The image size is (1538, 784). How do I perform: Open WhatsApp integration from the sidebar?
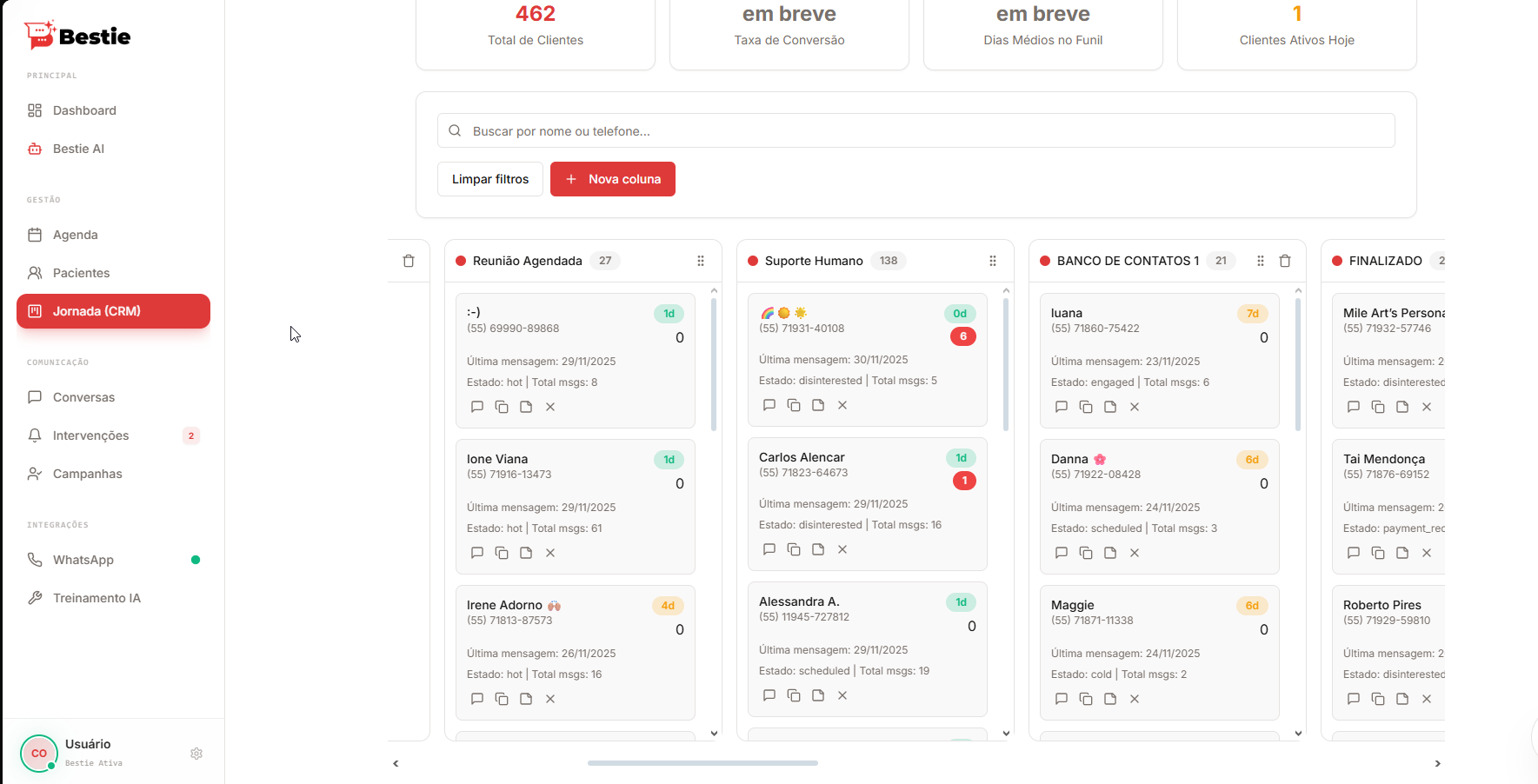point(83,559)
